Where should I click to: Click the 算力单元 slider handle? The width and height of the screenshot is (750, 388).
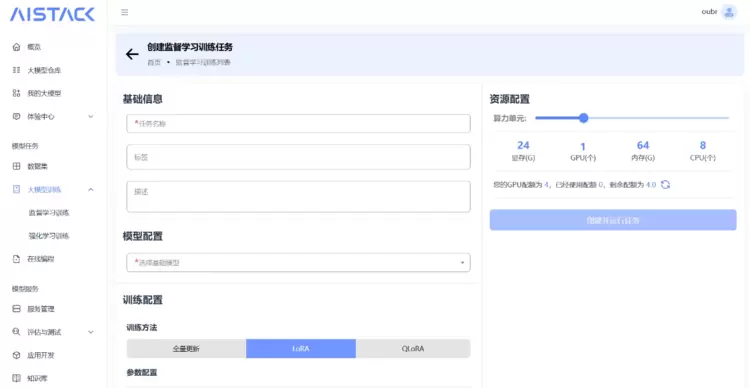pos(583,118)
